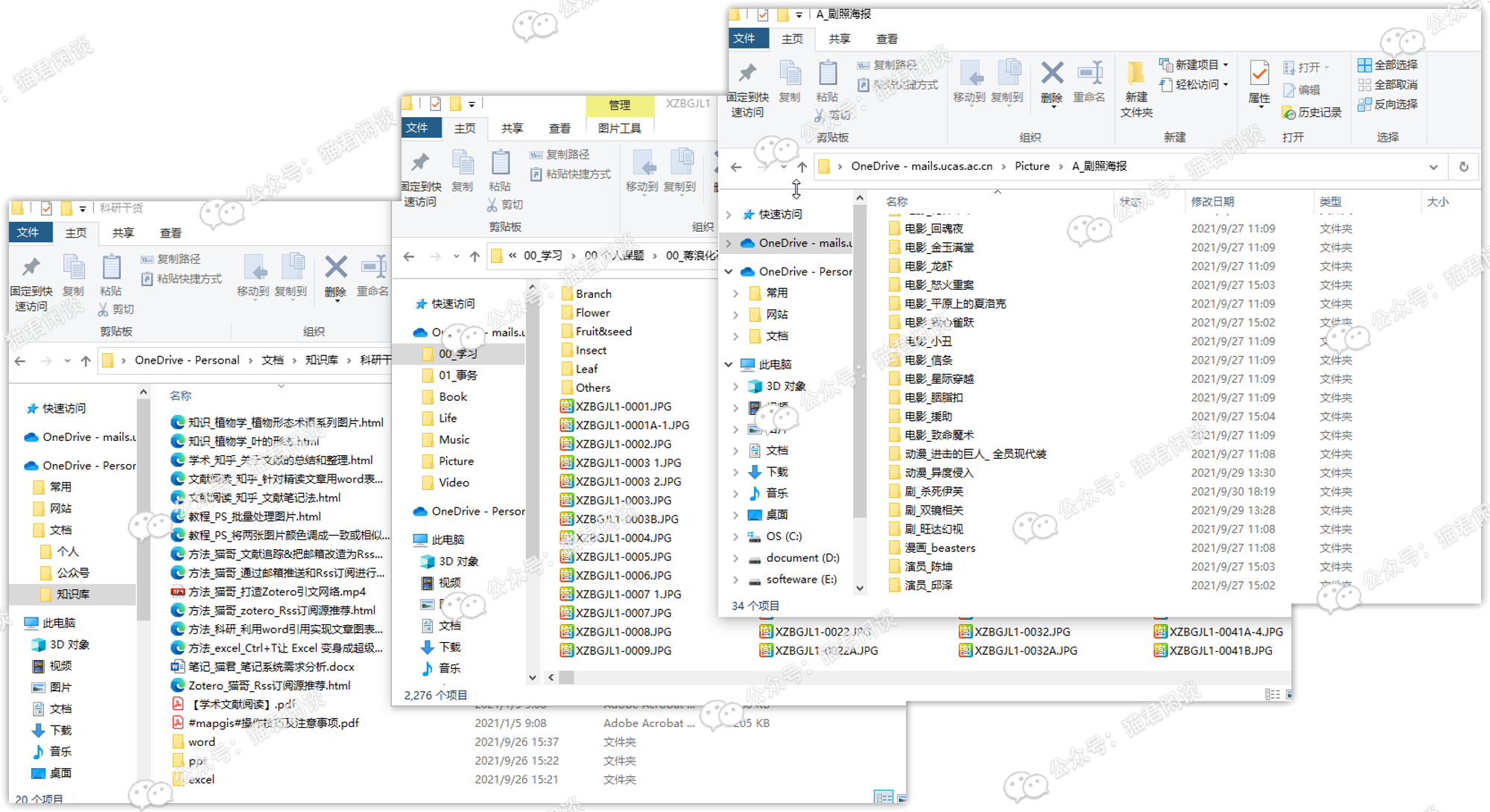Click 全部取消 in A_剧照海报 ribbon

[1388, 84]
